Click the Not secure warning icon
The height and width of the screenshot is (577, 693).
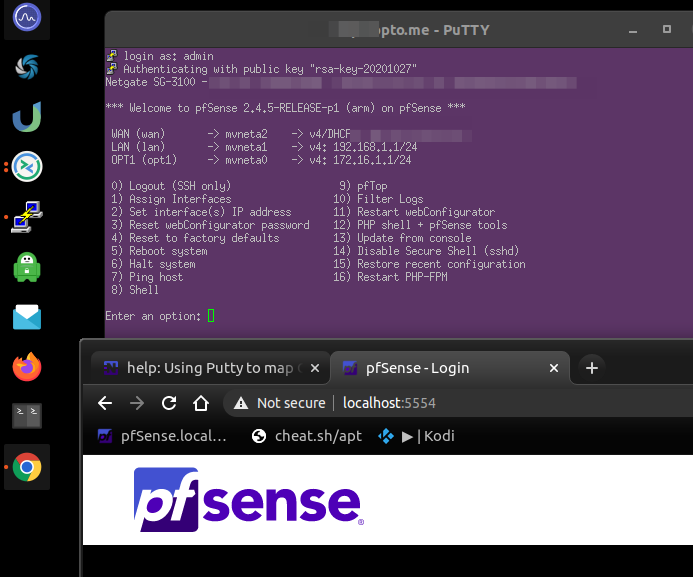click(241, 403)
